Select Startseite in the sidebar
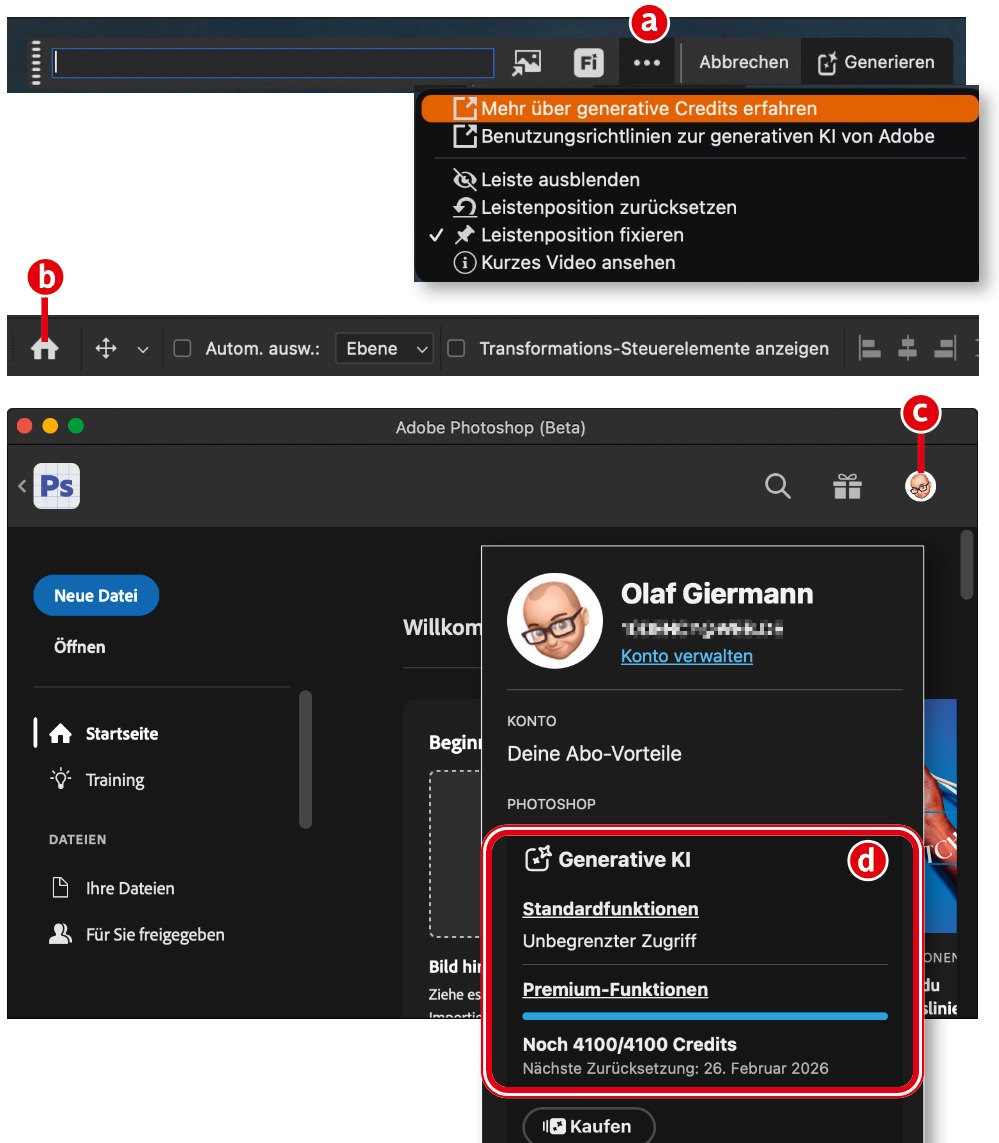 pos(121,733)
